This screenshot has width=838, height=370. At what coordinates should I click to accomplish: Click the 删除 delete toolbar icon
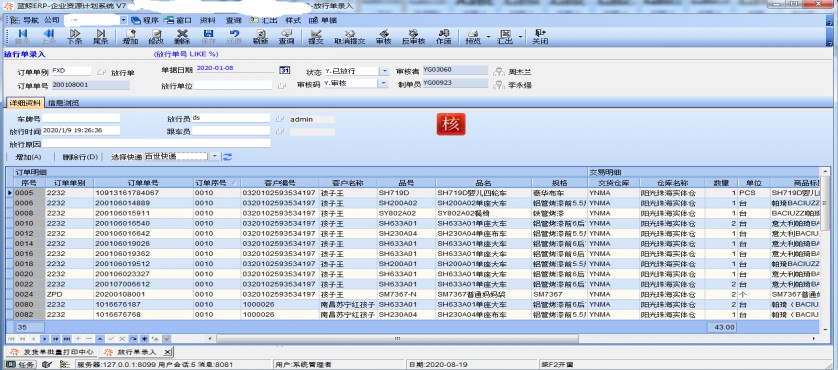182,36
